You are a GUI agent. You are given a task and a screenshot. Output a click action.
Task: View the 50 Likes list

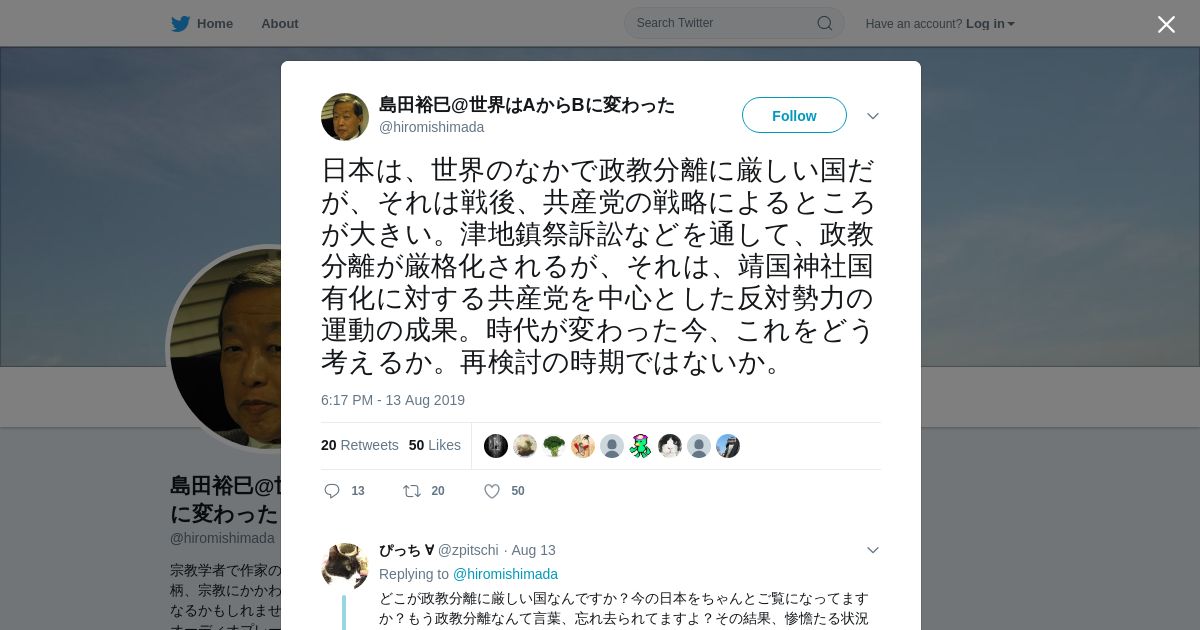click(x=435, y=445)
